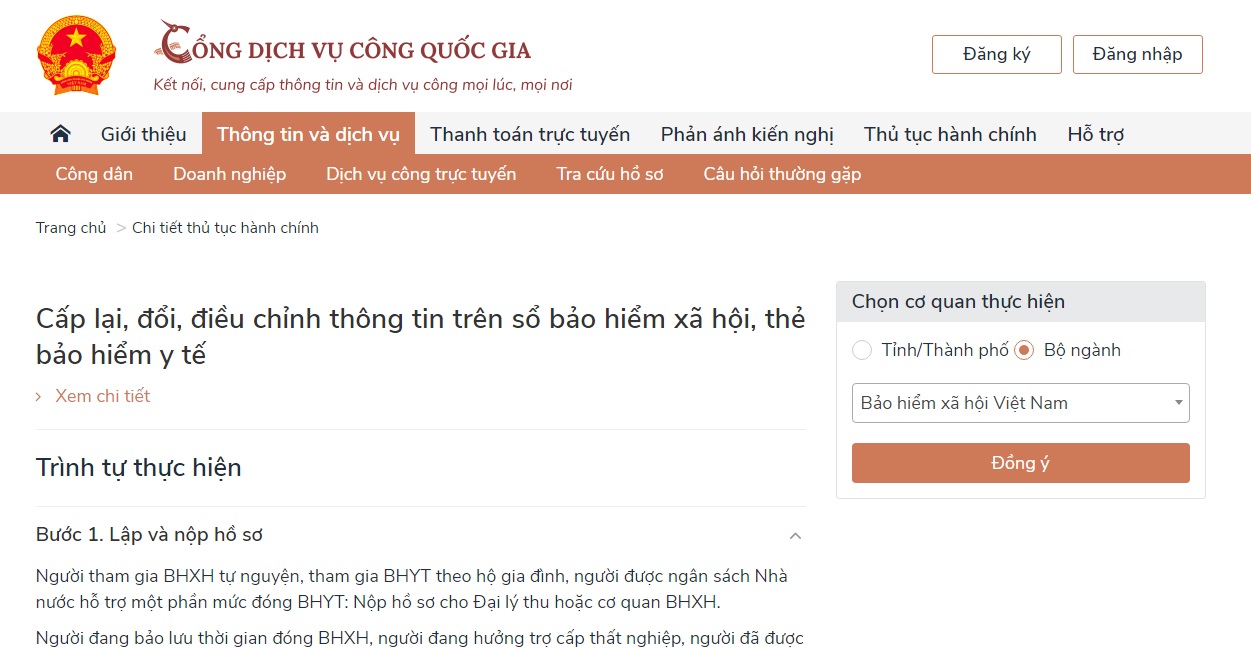This screenshot has width=1251, height=649.
Task: Switch to Thông tin và dịch vụ tab
Action: (308, 133)
